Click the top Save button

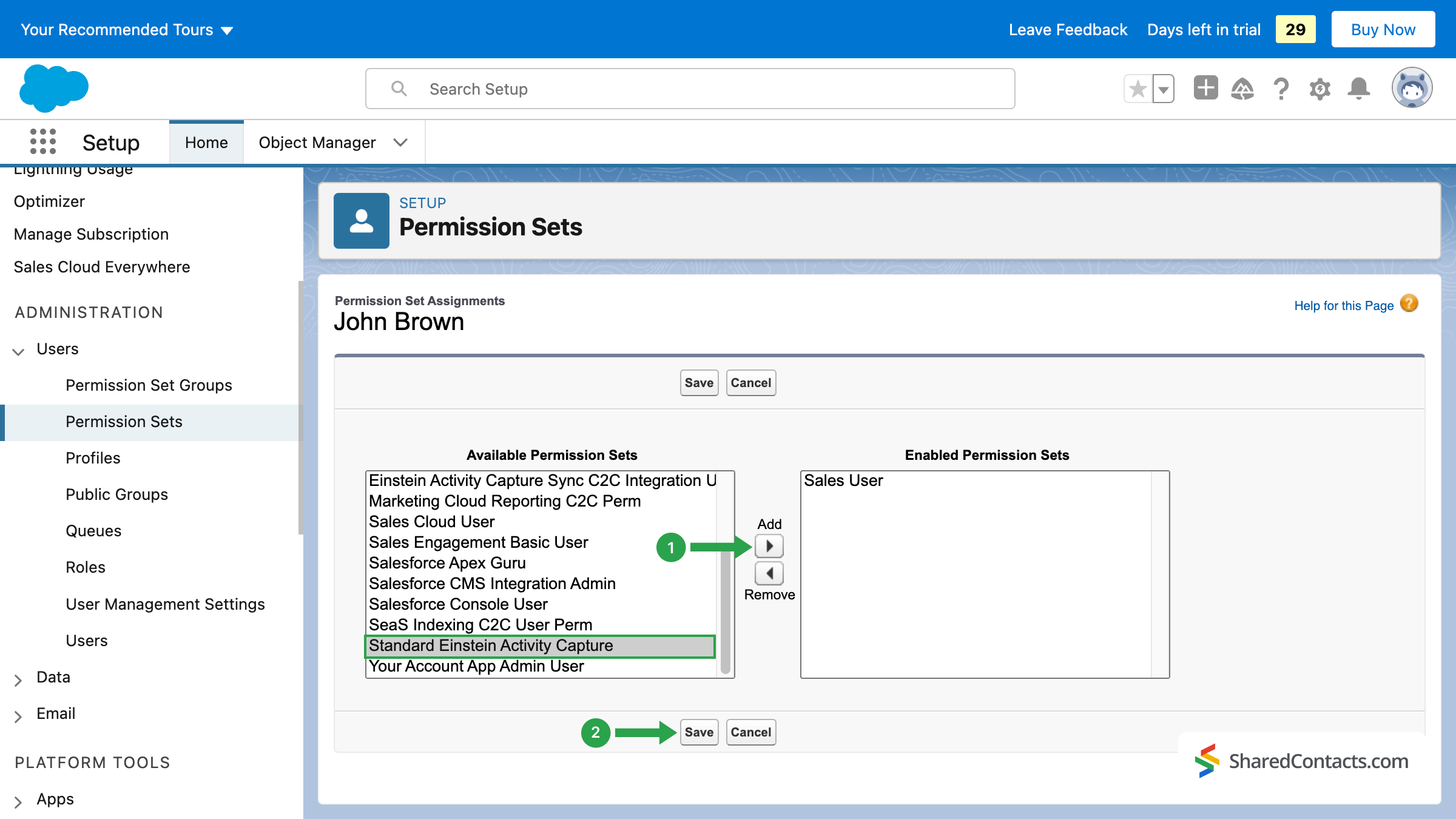(699, 383)
